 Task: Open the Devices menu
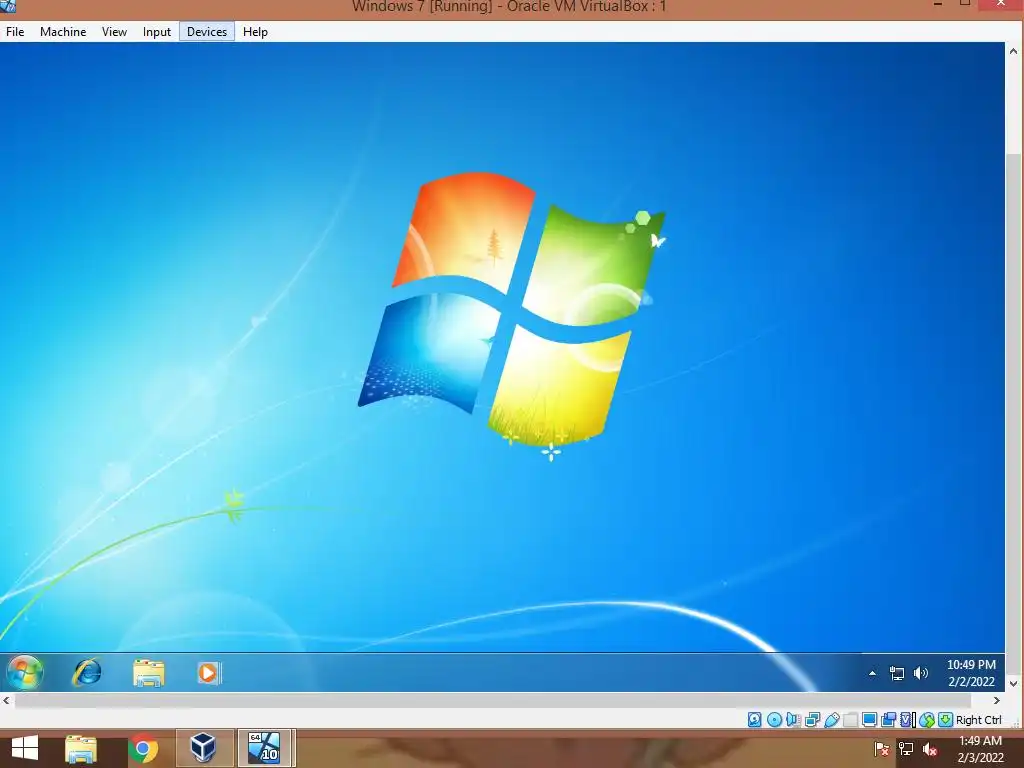point(207,31)
